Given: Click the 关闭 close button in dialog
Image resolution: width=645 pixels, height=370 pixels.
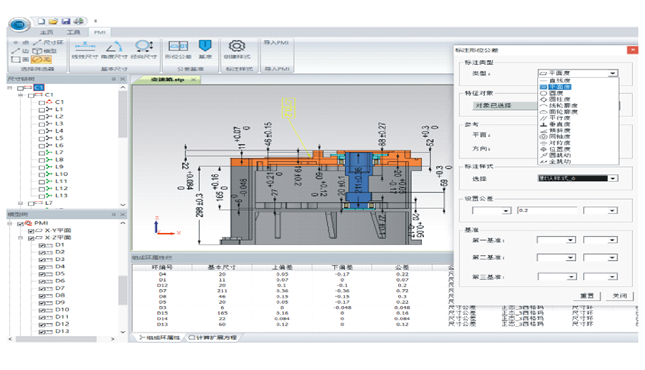Looking at the screenshot, I should point(619,296).
